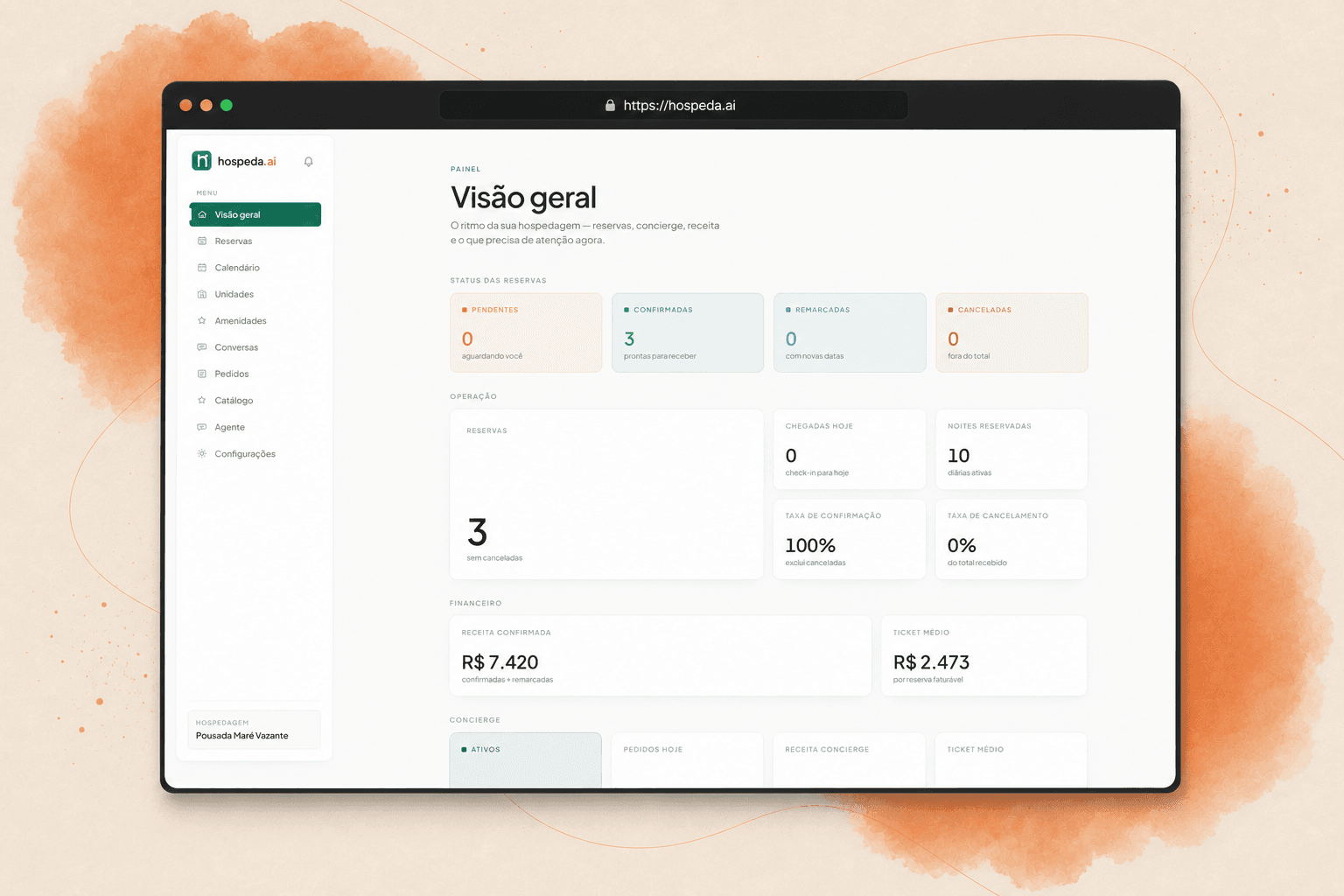Go to Pedidos menu item

click(255, 374)
